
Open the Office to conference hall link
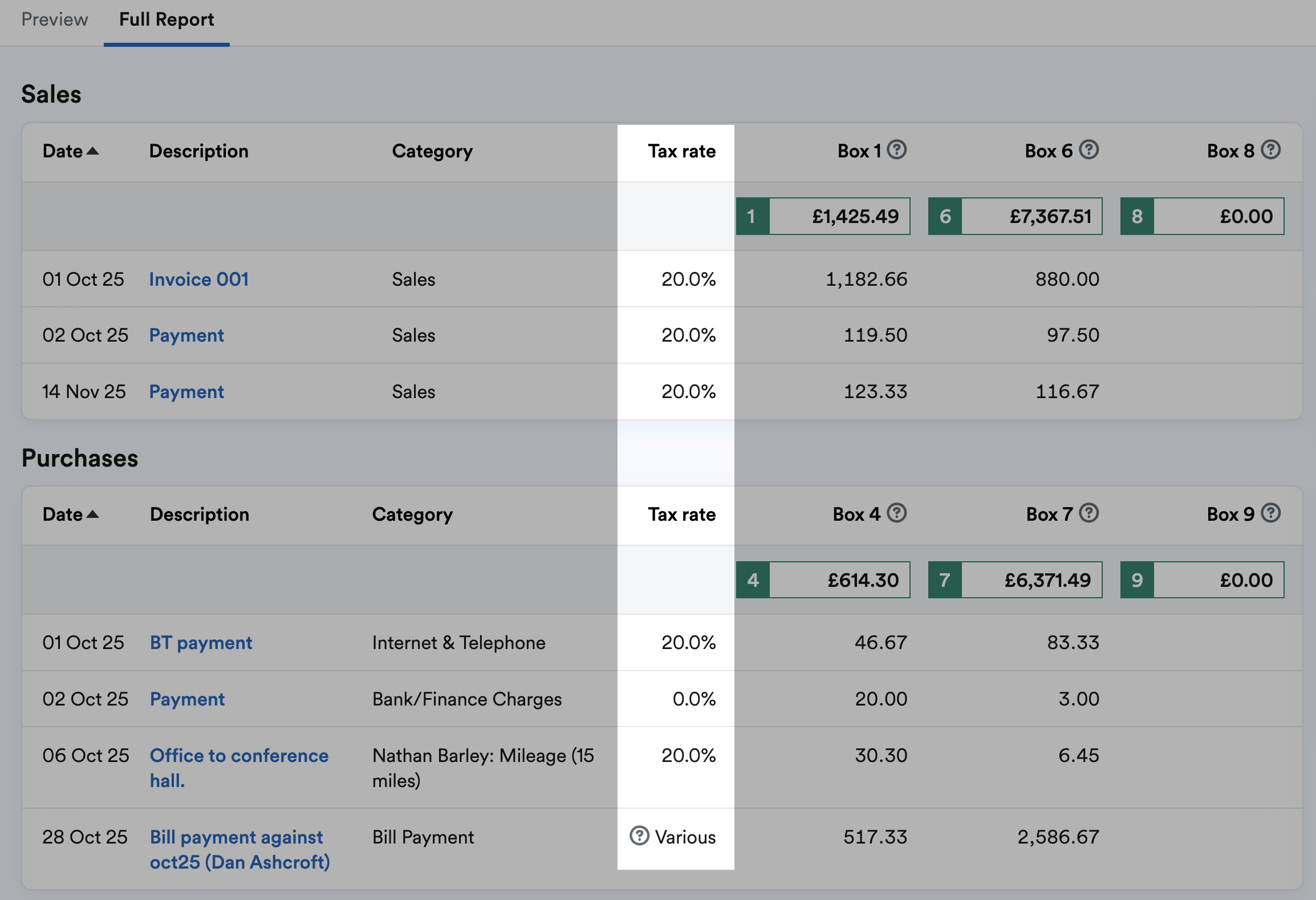point(239,768)
